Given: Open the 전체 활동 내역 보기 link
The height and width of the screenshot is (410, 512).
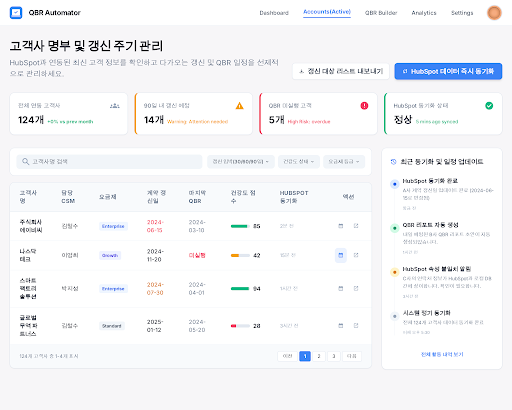Looking at the screenshot, I should click(442, 354).
